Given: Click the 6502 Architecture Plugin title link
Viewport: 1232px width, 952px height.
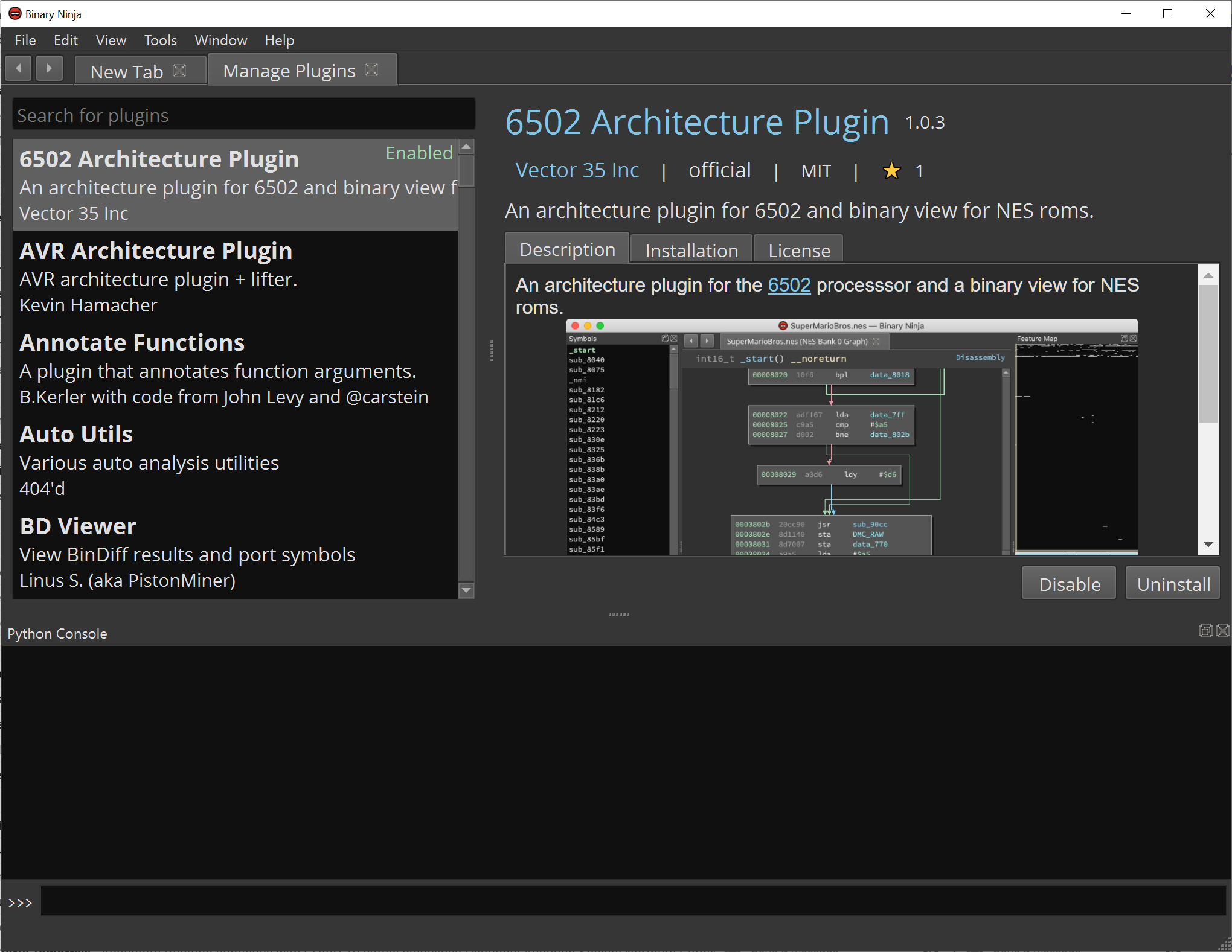Looking at the screenshot, I should pyautogui.click(x=697, y=123).
